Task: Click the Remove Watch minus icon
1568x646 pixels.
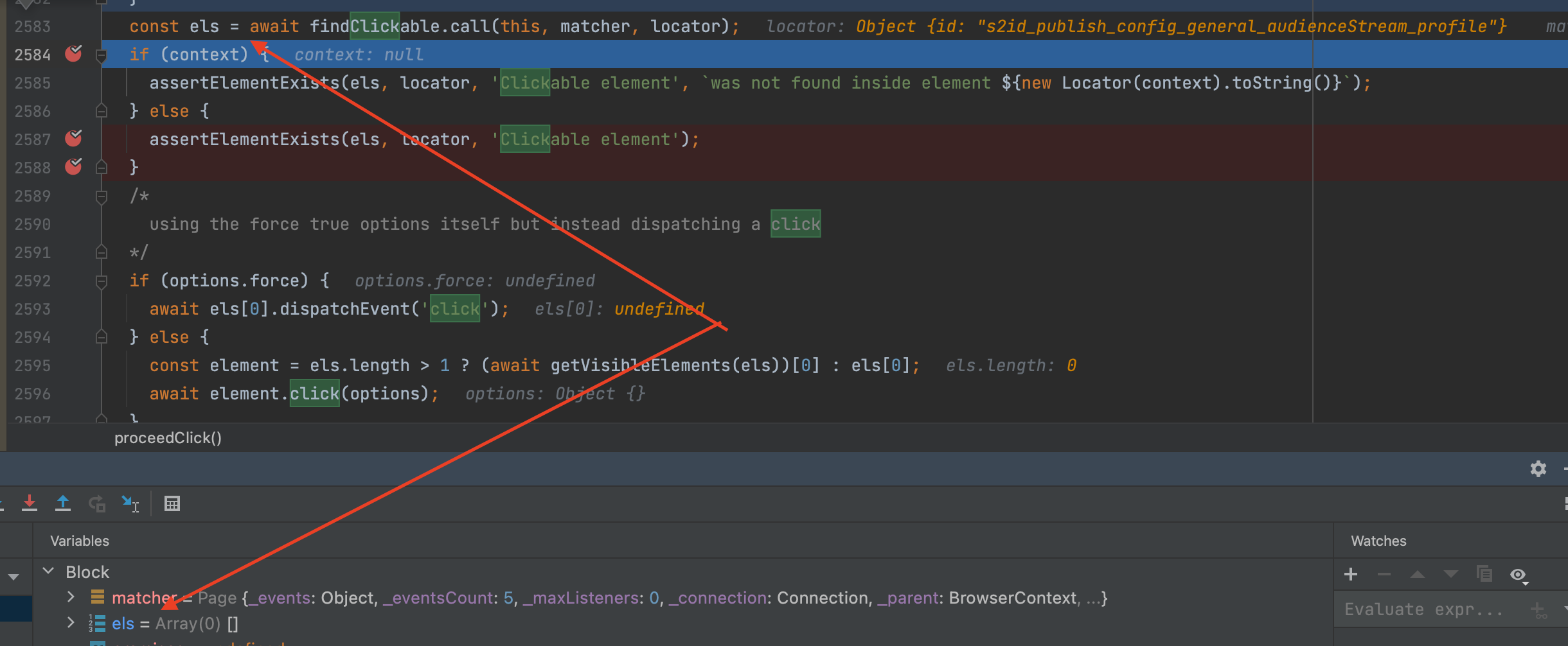Action: click(x=1384, y=574)
